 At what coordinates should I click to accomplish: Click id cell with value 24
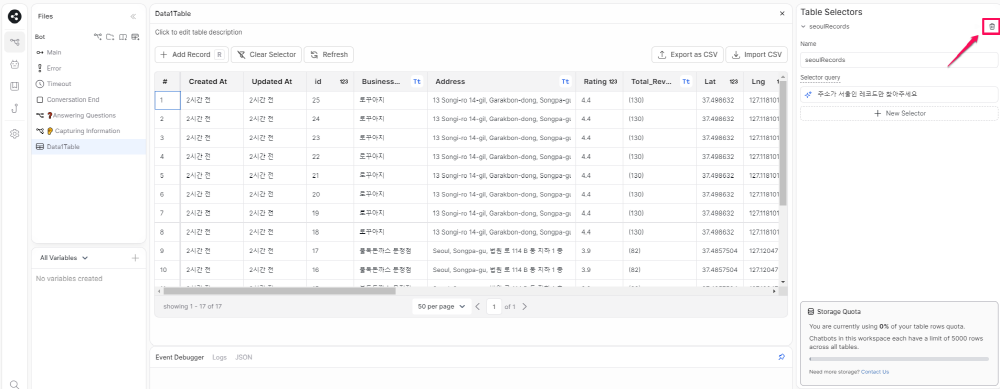[x=330, y=119]
